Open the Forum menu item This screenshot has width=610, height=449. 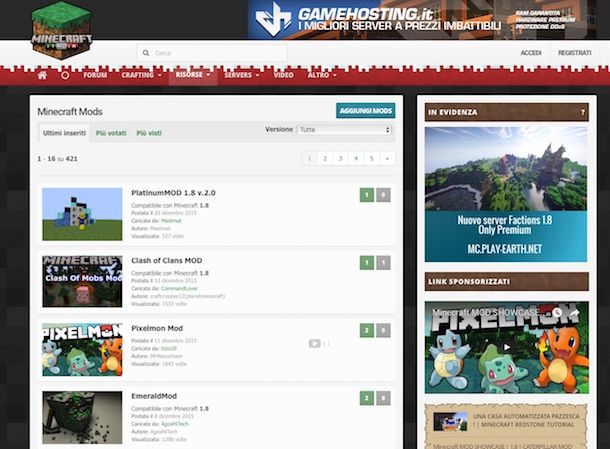click(95, 75)
